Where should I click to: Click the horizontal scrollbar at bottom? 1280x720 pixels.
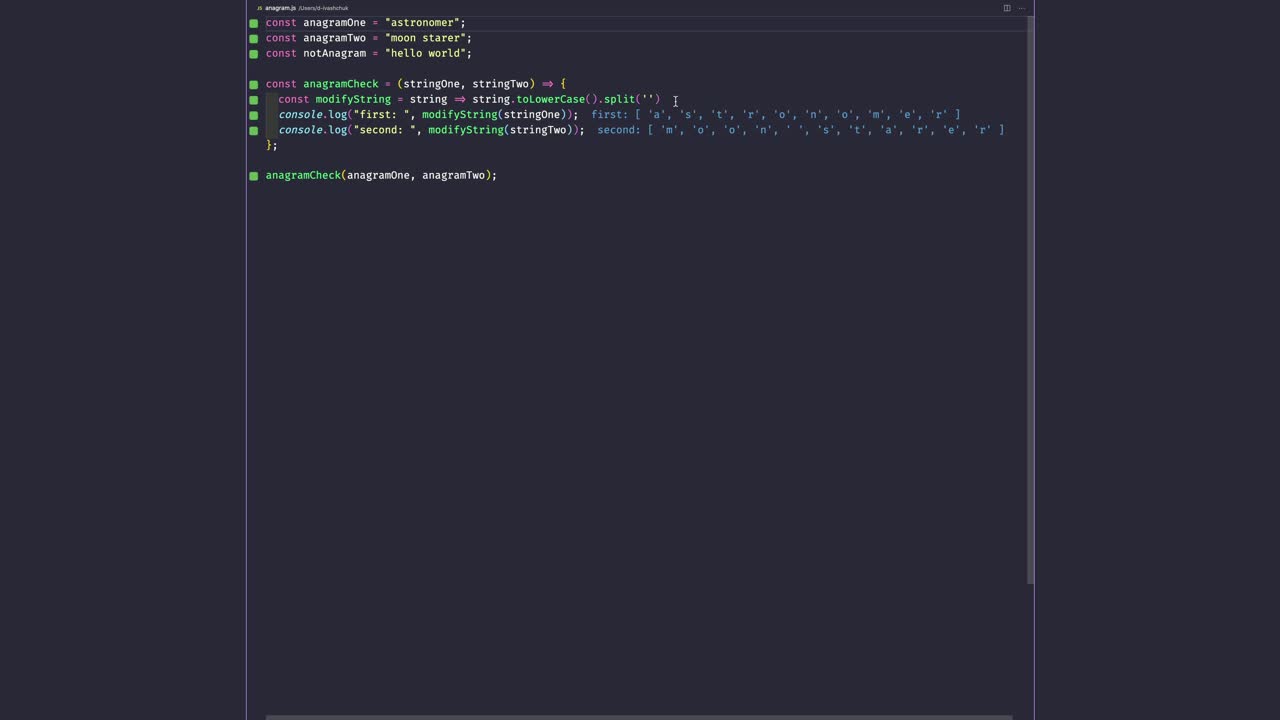click(x=638, y=716)
